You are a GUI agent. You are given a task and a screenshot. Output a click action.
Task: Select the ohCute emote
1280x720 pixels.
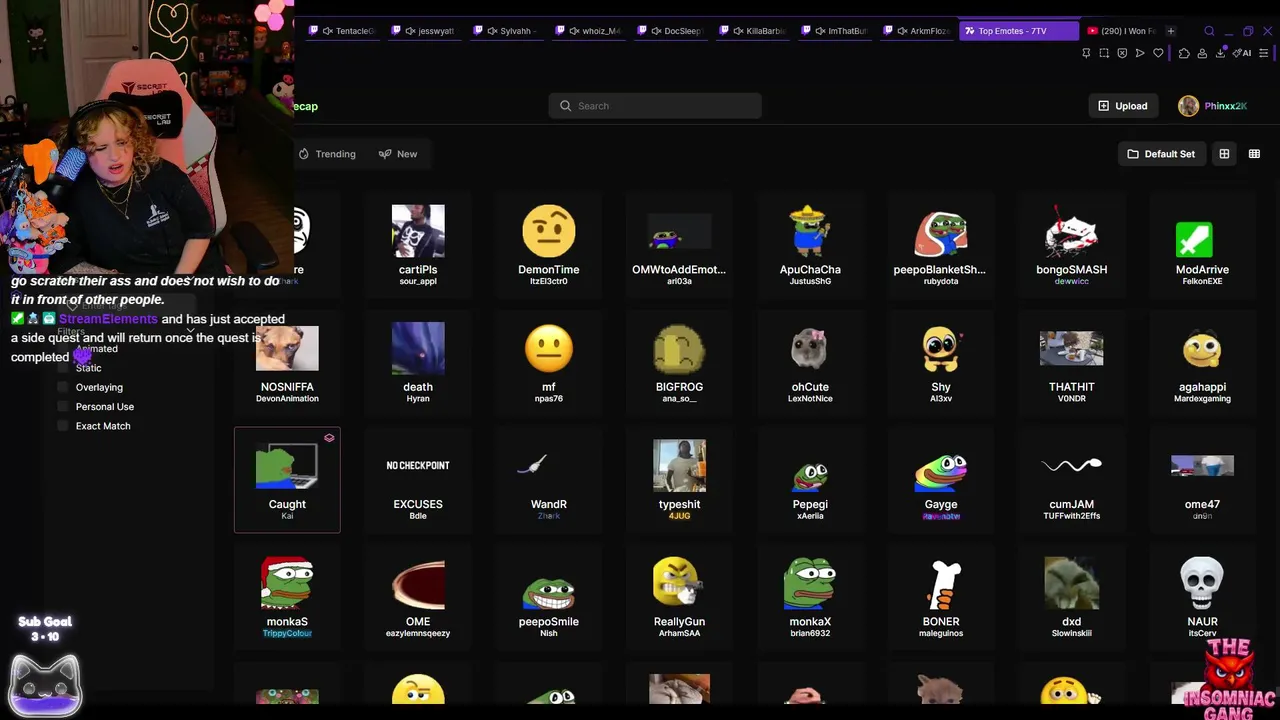point(810,362)
